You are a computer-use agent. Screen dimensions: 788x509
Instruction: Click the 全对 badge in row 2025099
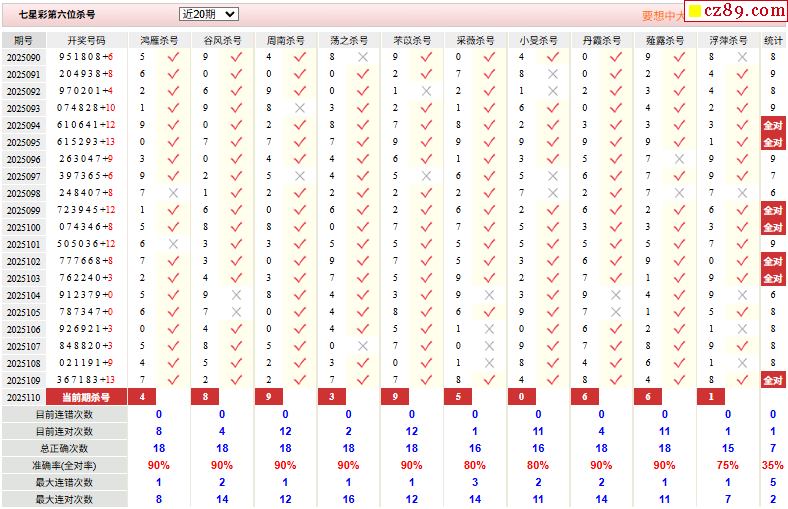click(773, 210)
